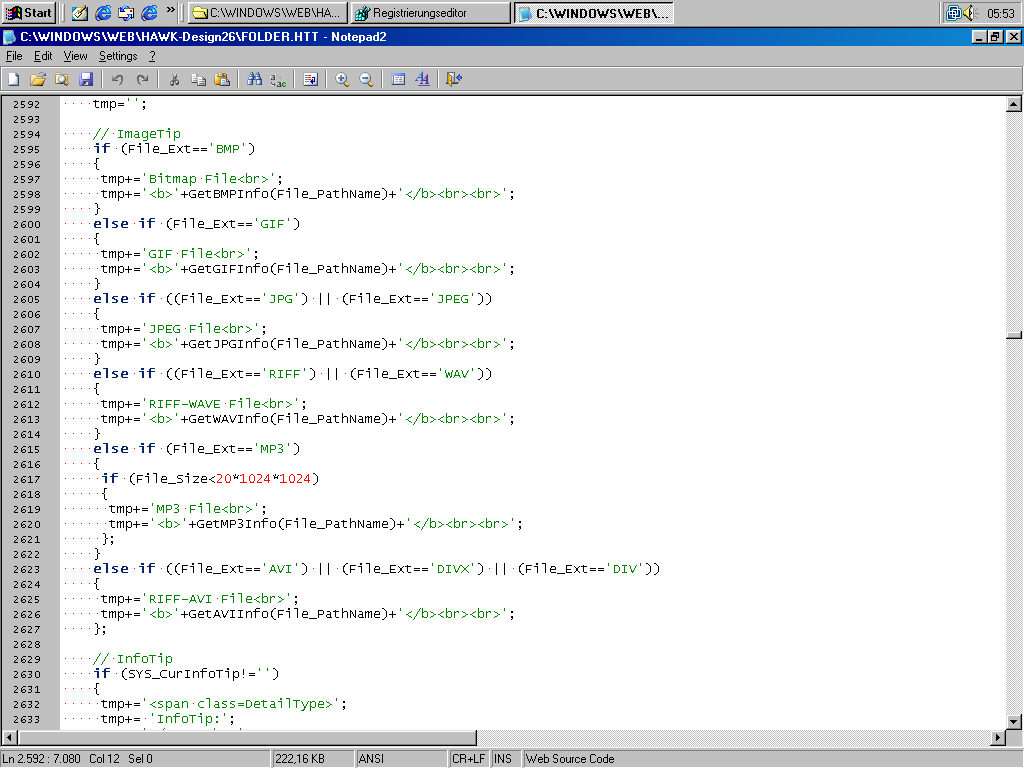Click the Windows Start button
The image size is (1024, 768).
[x=28, y=12]
